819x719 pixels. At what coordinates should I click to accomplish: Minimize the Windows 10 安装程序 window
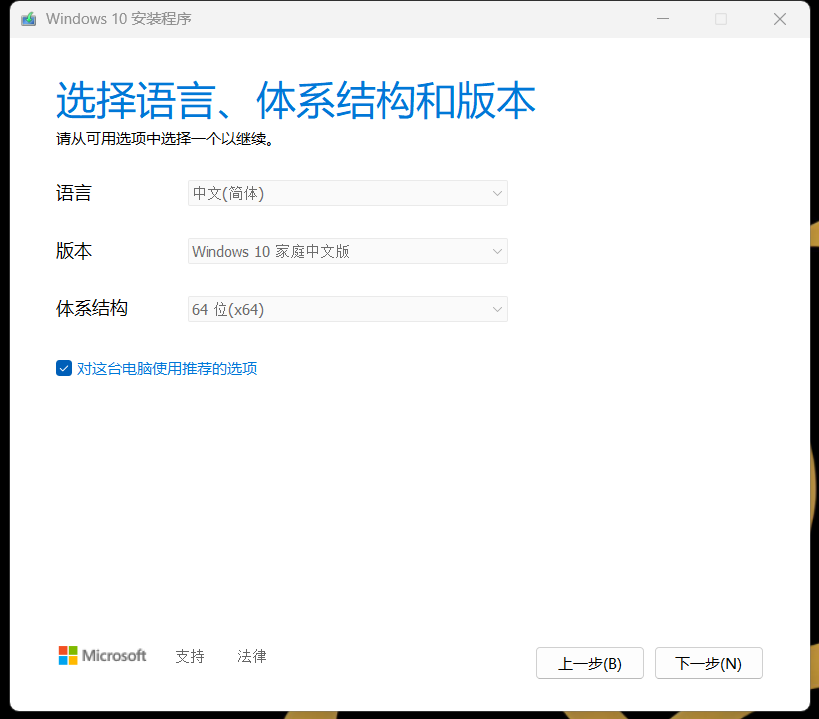[663, 19]
